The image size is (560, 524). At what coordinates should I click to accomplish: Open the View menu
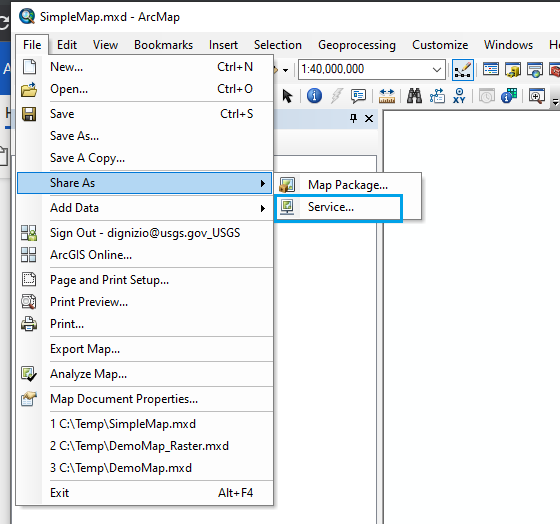click(x=105, y=45)
